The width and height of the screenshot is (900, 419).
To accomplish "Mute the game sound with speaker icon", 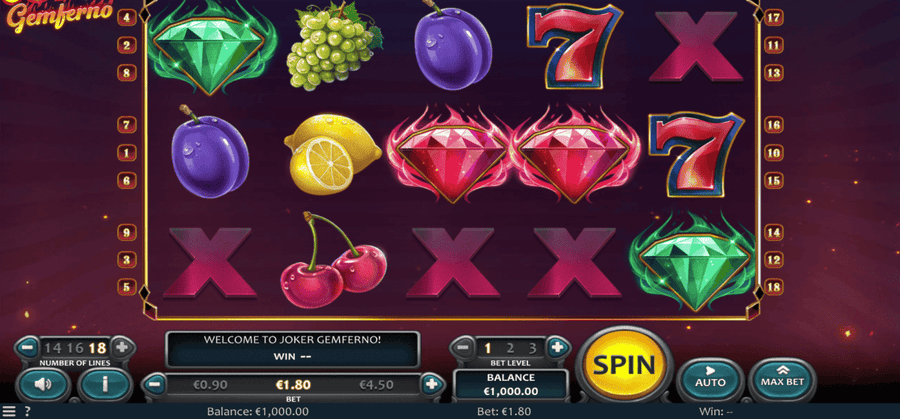I will coord(44,384).
